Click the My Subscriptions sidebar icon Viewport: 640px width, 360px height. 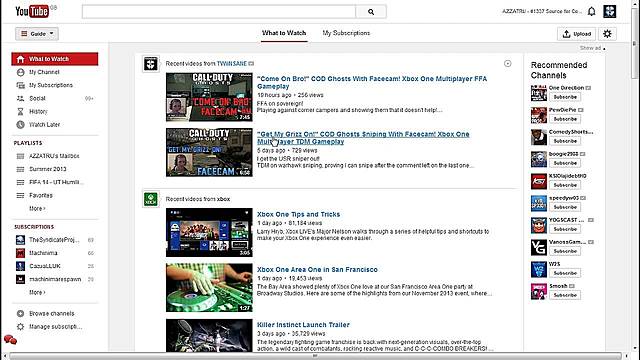(20, 85)
